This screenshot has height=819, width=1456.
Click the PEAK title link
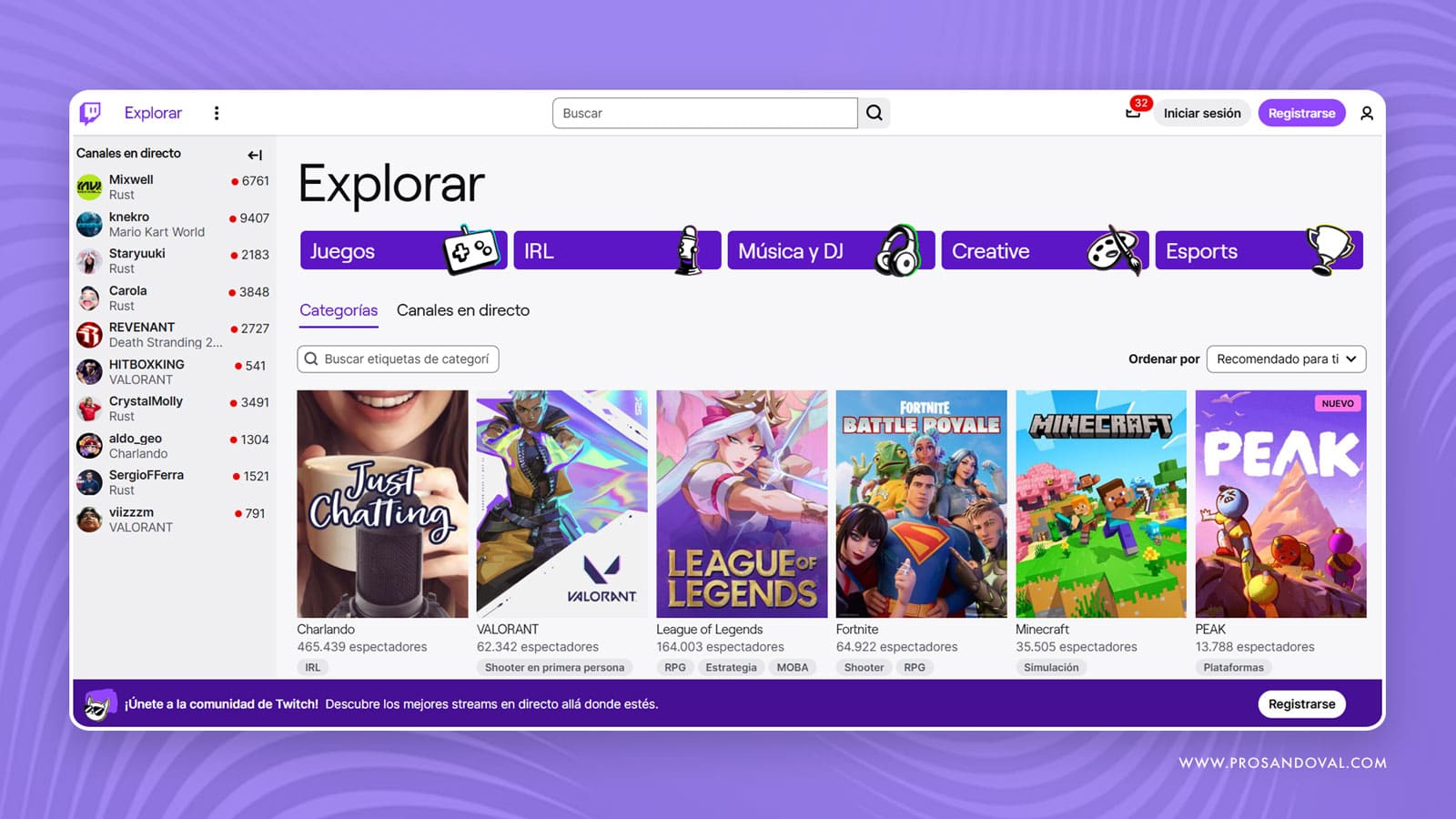[1210, 629]
